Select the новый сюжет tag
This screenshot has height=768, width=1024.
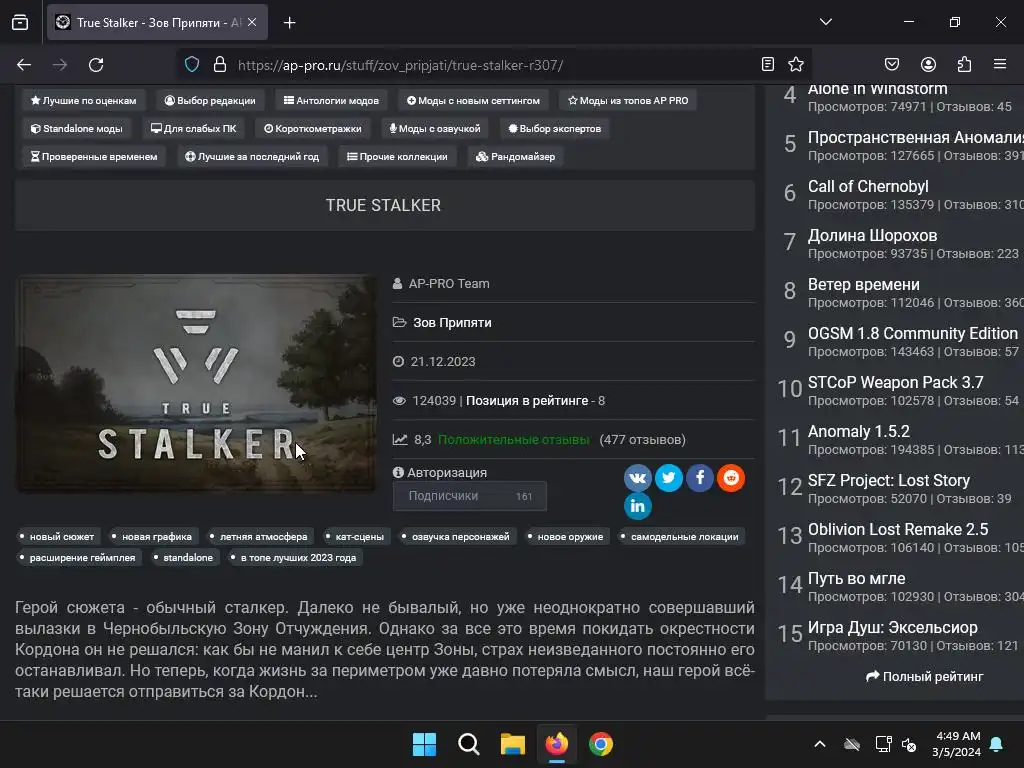point(57,537)
